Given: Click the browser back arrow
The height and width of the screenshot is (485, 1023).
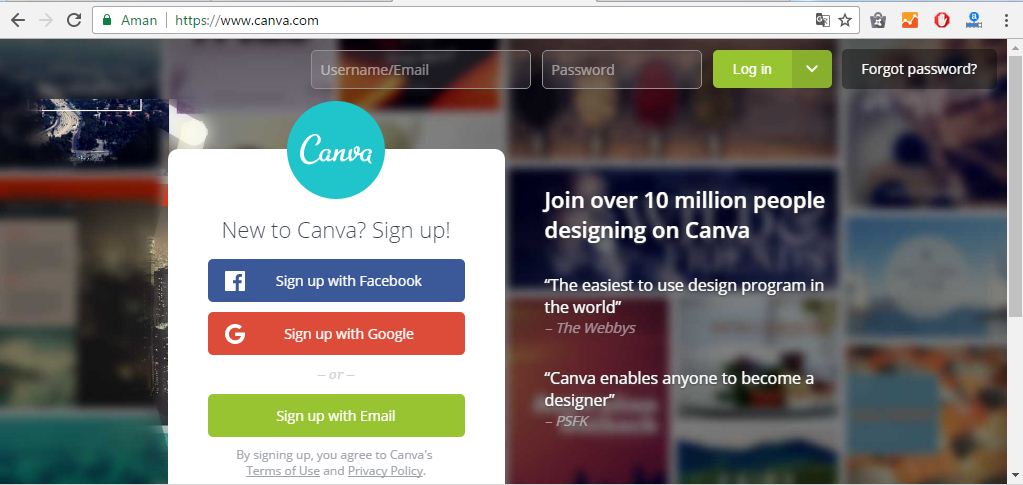Looking at the screenshot, I should pos(18,20).
